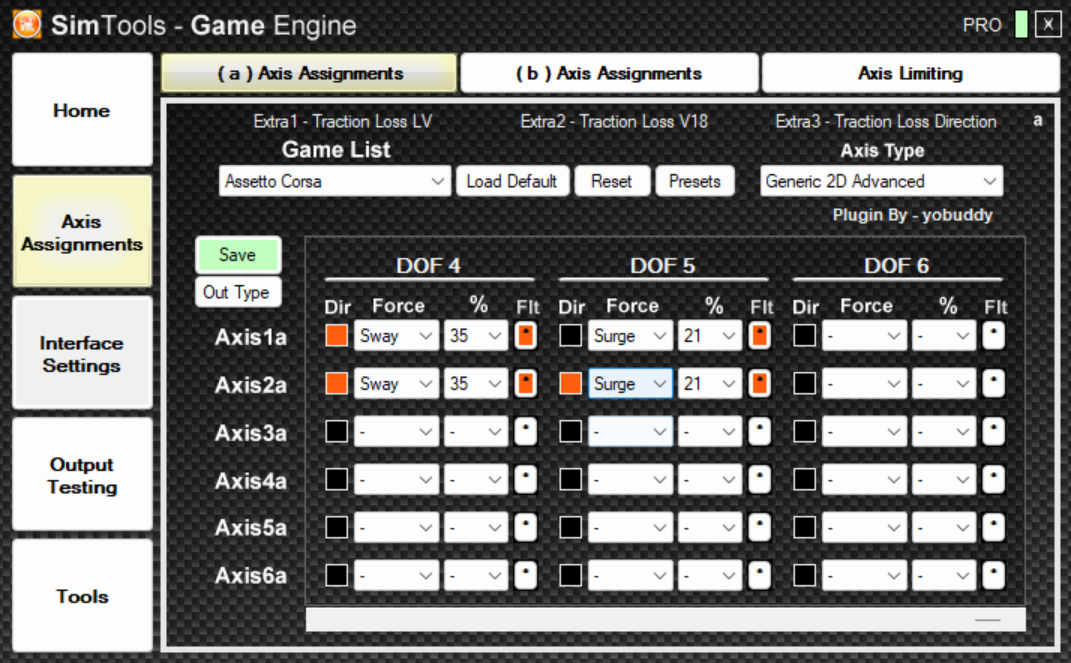
Task: Toggle DOF 5 filter button for Axis2a
Action: click(760, 384)
